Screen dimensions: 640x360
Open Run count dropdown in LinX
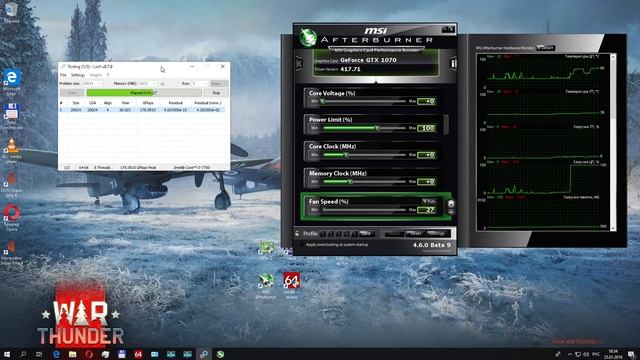[x=200, y=83]
